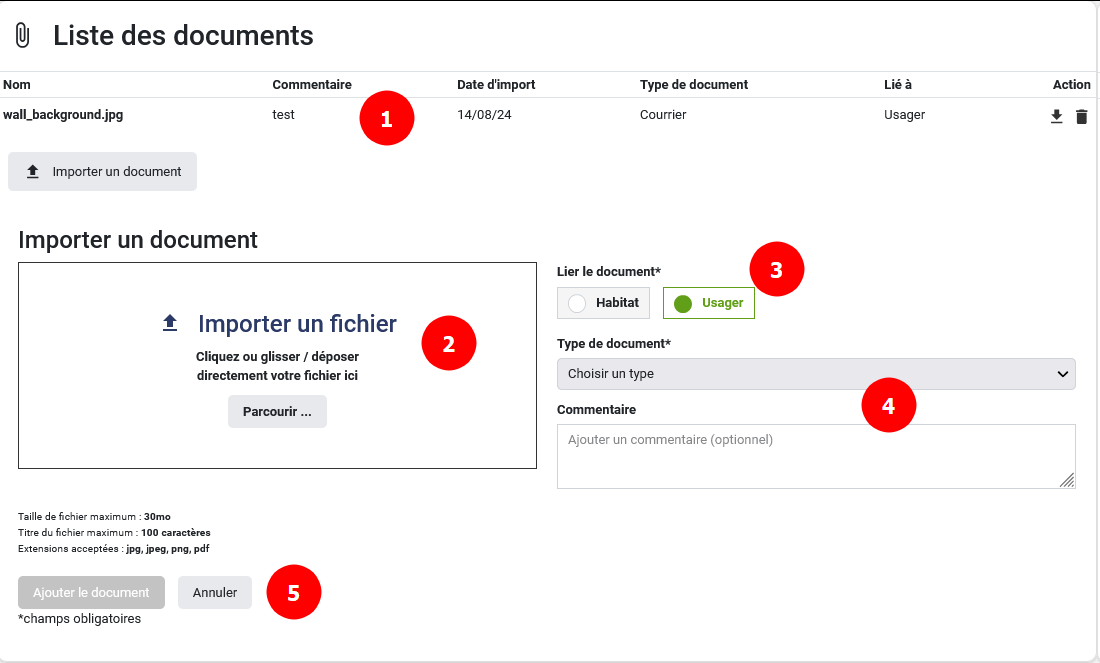Screen dimensions: 1100x663
Task: Click the red marker numbered 4
Action: point(889,405)
